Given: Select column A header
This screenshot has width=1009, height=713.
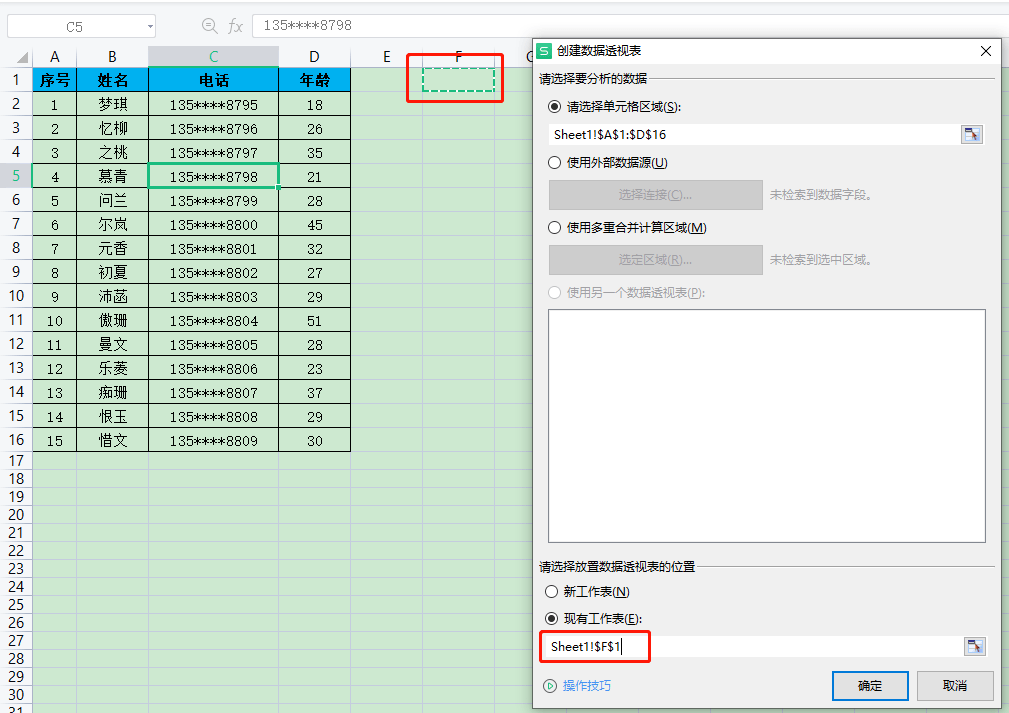Looking at the screenshot, I should coord(55,57).
